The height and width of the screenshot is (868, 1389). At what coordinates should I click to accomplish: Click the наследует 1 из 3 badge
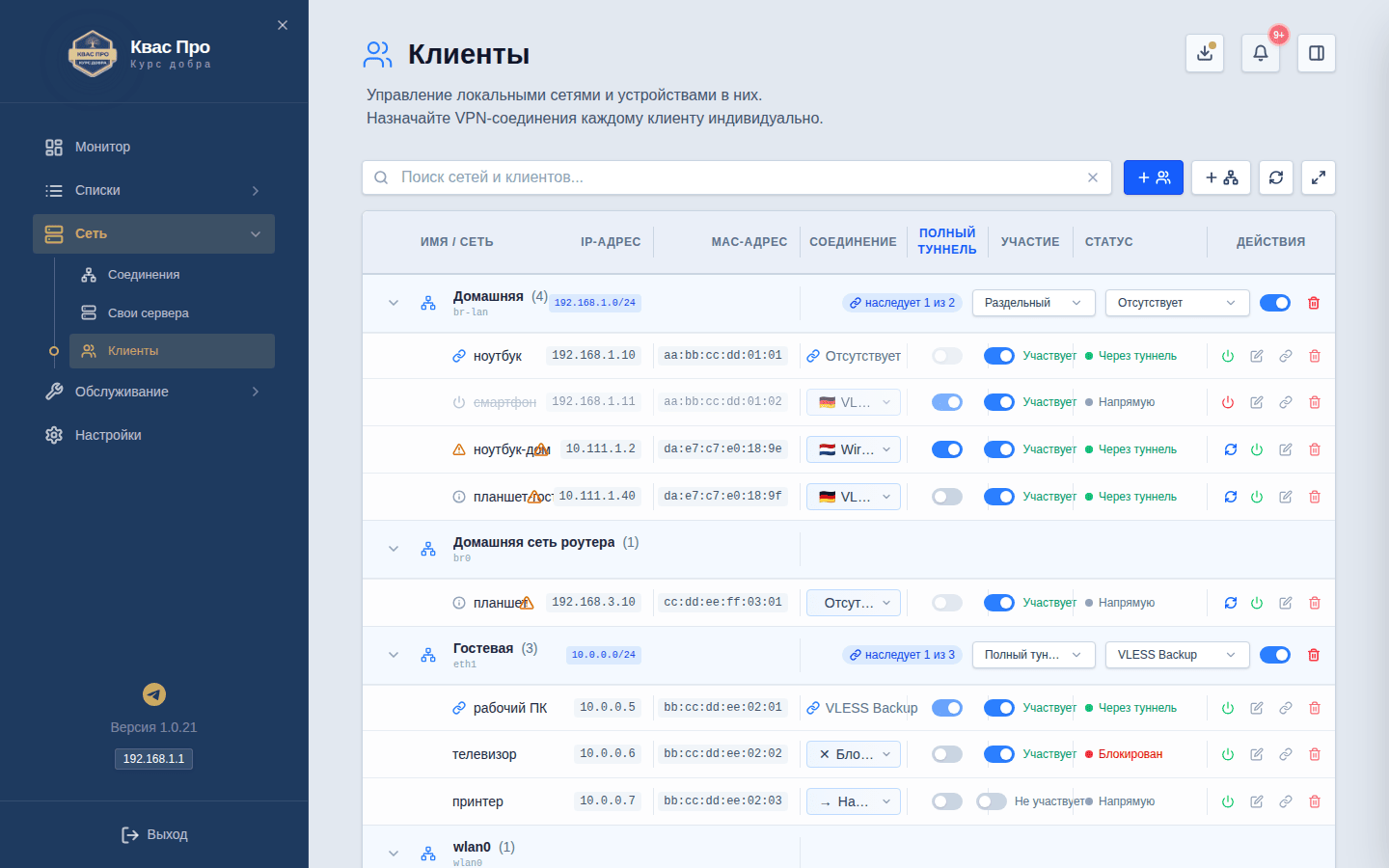click(x=902, y=655)
